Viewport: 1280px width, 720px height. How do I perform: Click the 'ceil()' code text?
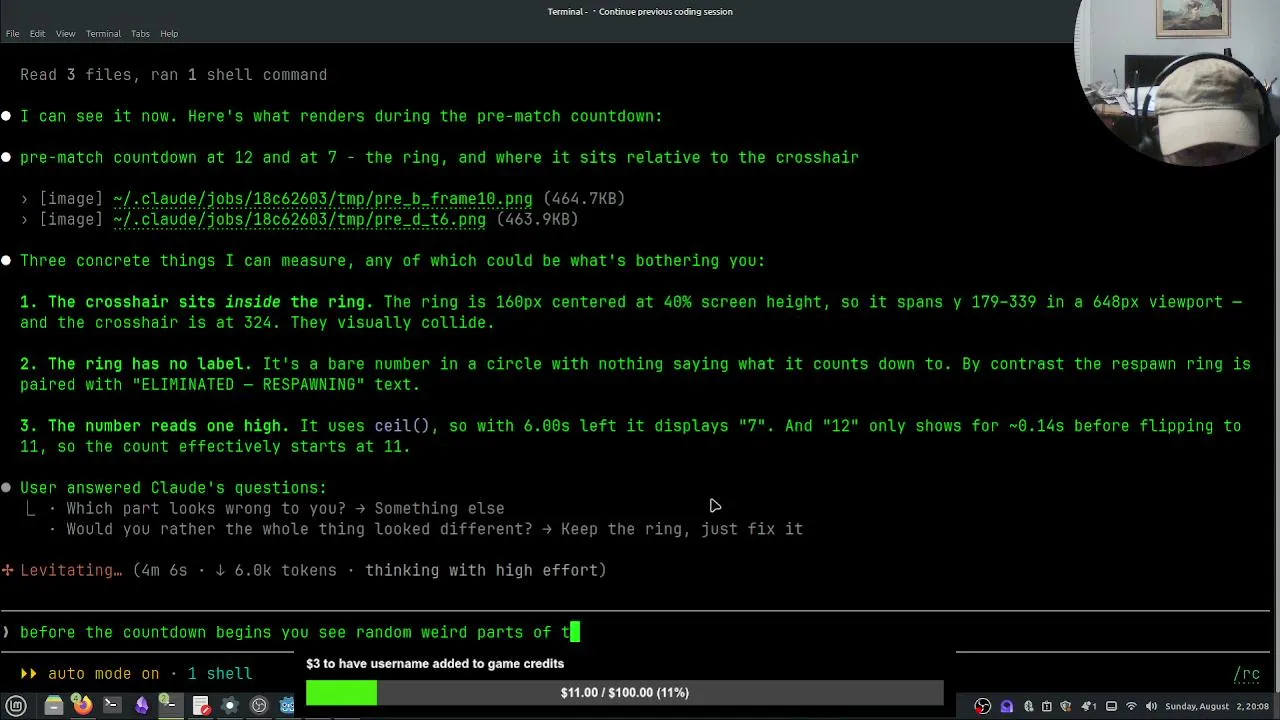[402, 426]
